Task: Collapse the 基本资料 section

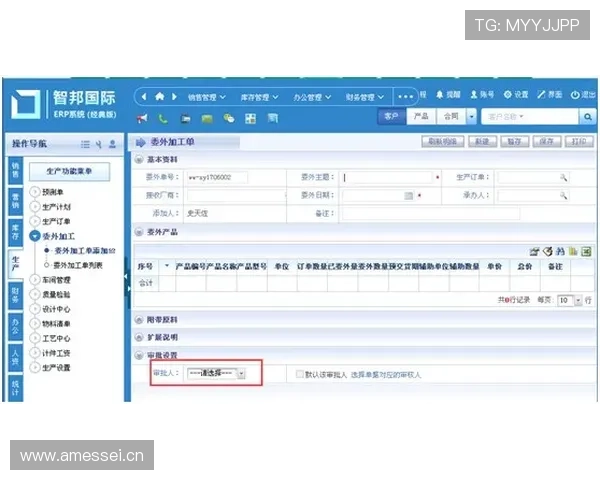Action: [139, 160]
